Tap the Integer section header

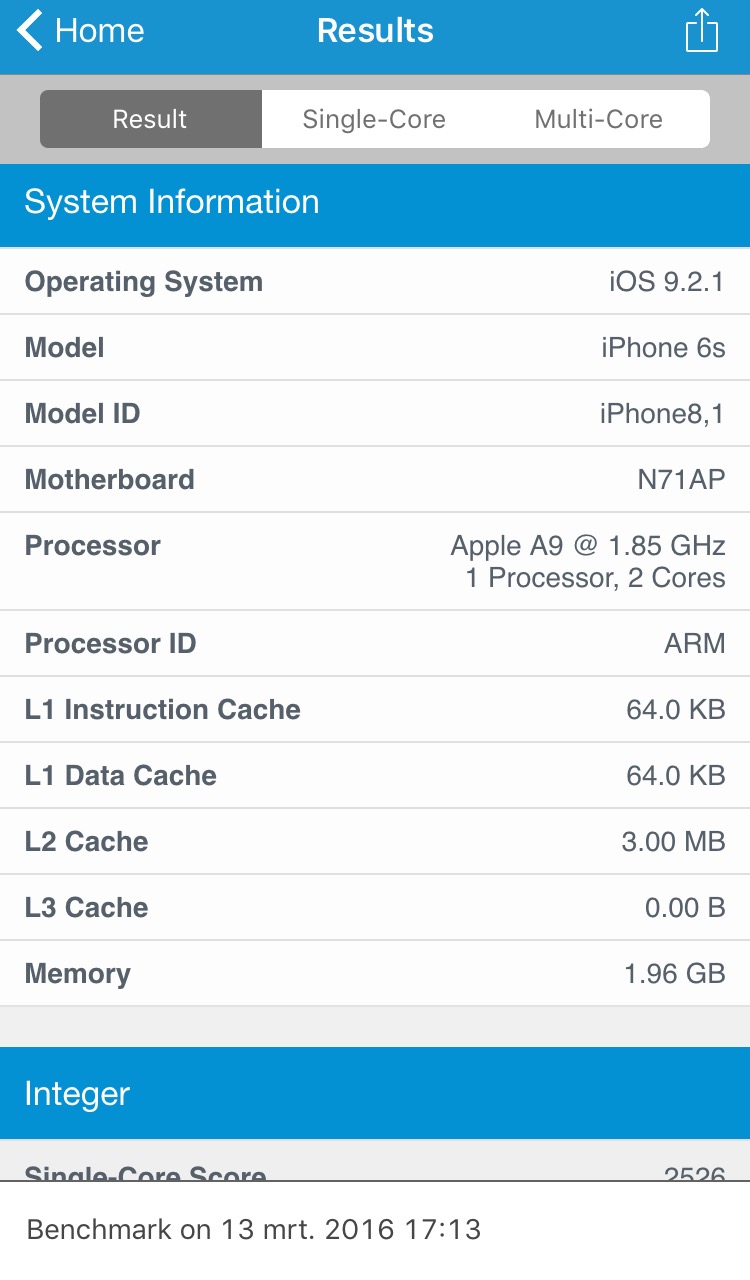(375, 1093)
